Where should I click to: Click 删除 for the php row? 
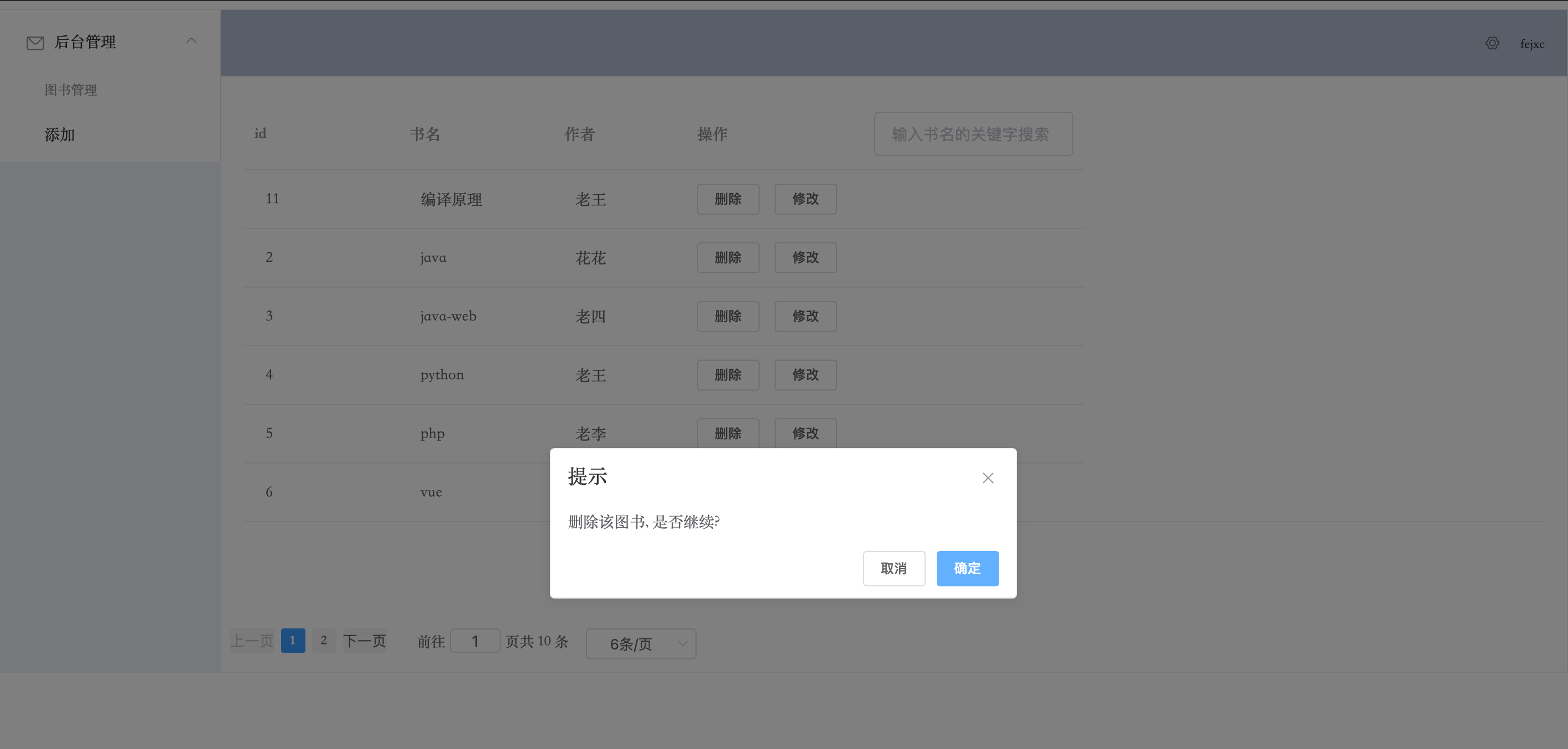tap(728, 433)
